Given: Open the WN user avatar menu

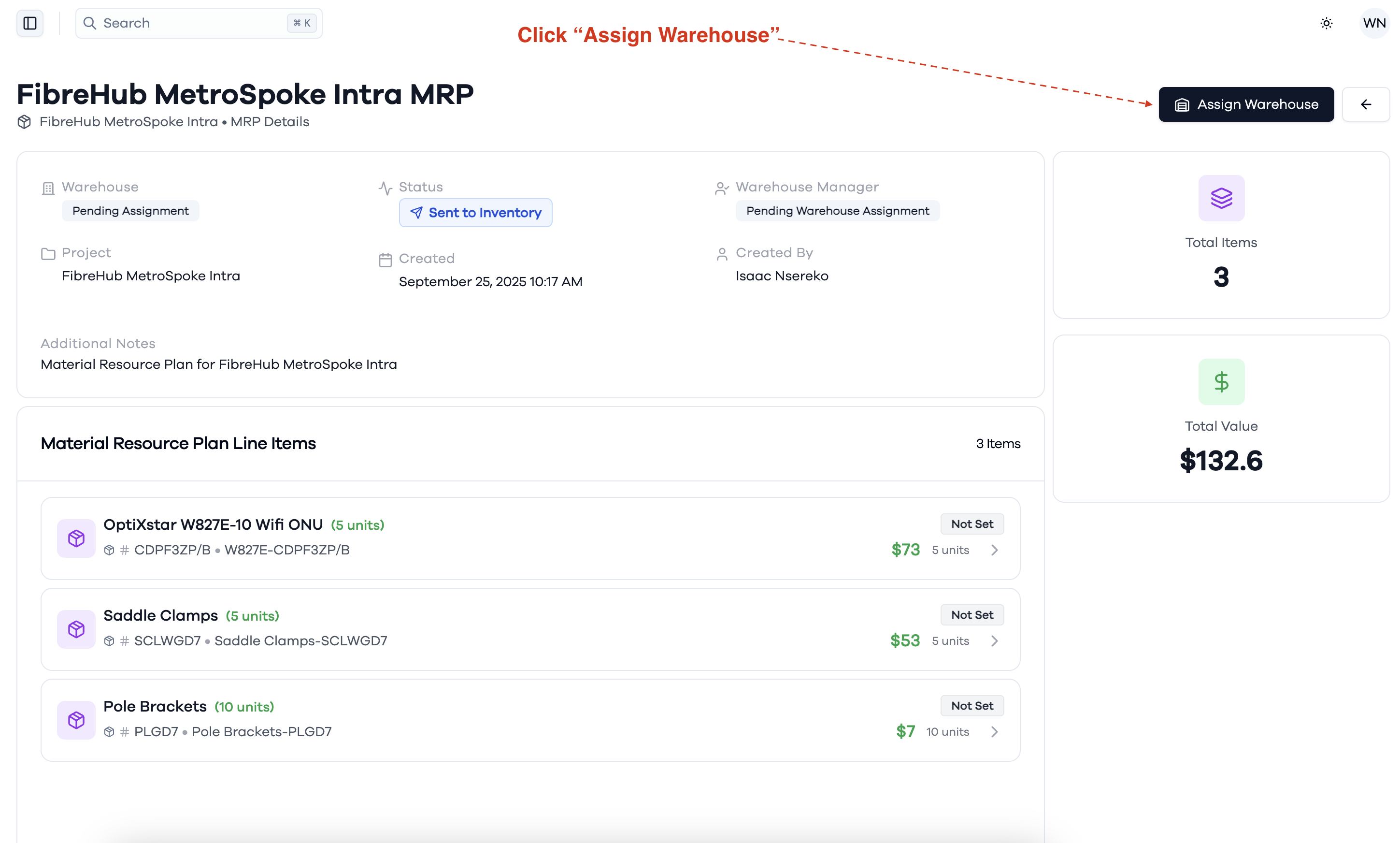Looking at the screenshot, I should coord(1374,23).
